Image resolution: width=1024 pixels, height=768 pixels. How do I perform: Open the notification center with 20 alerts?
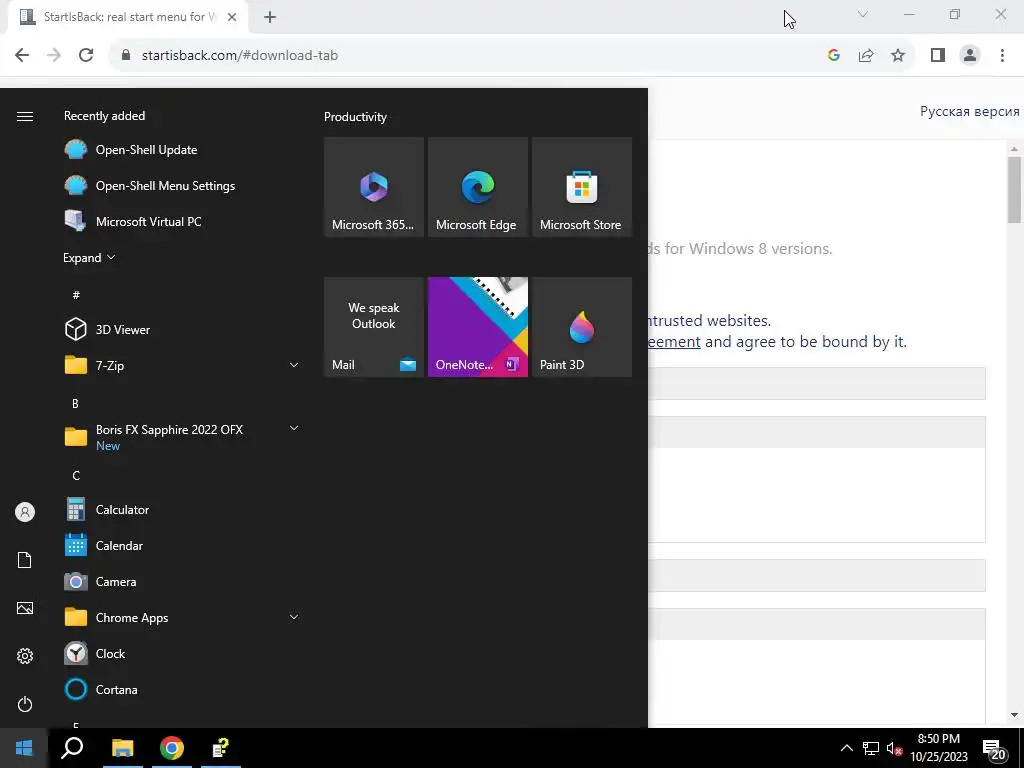[994, 749]
